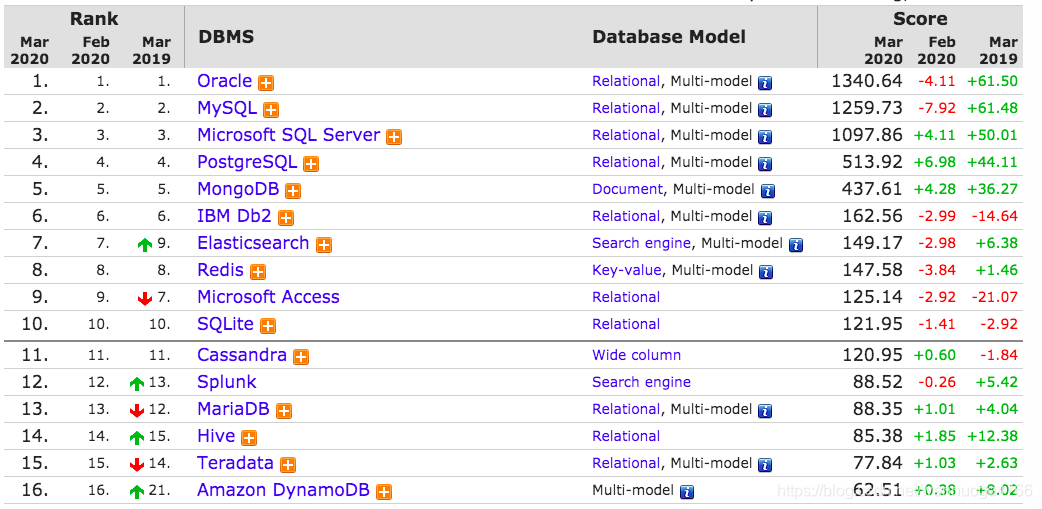Click the Key-value link in Redis row
1042x509 pixels.
tap(627, 270)
